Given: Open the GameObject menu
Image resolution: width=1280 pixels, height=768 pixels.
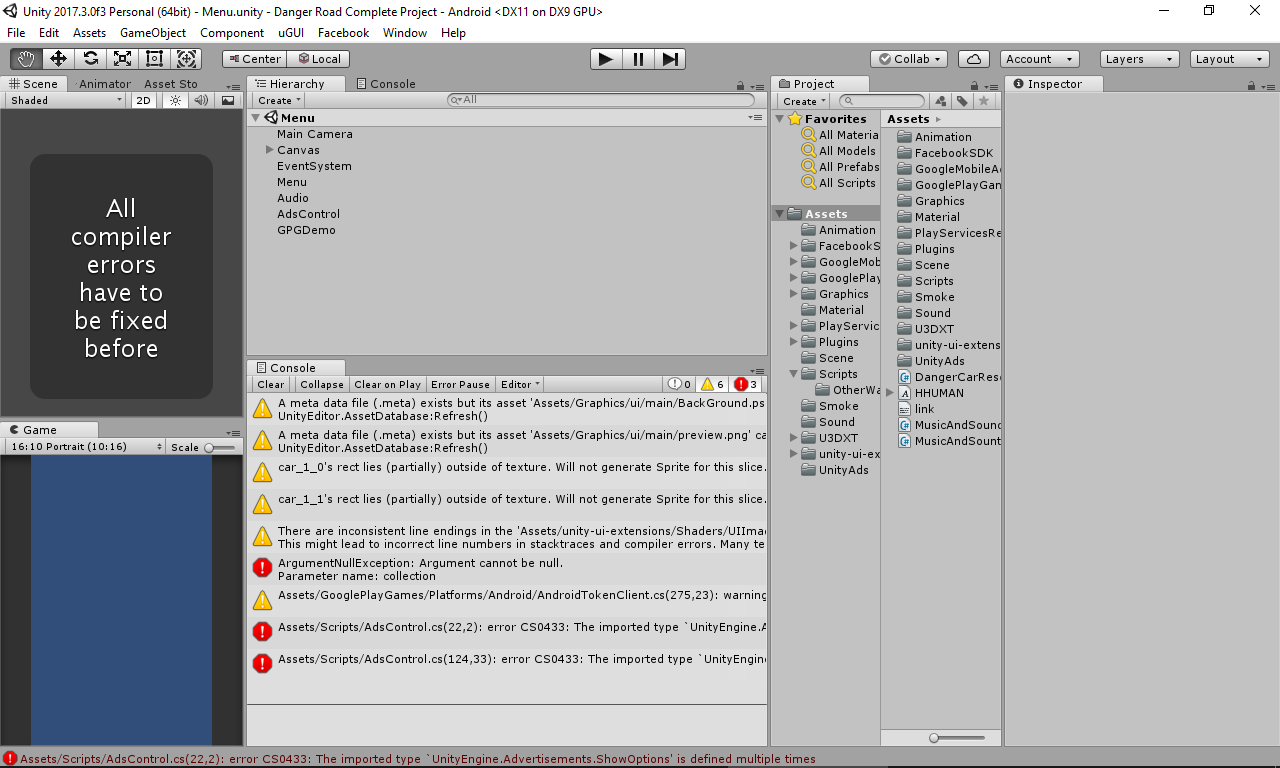Looking at the screenshot, I should pyautogui.click(x=153, y=33).
